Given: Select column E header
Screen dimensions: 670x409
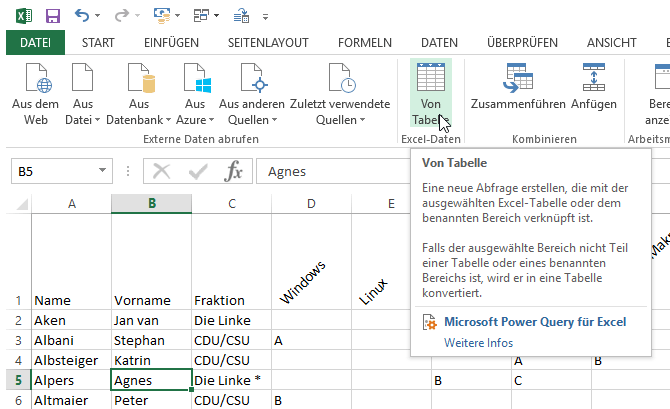Looking at the screenshot, I should click(391, 204).
